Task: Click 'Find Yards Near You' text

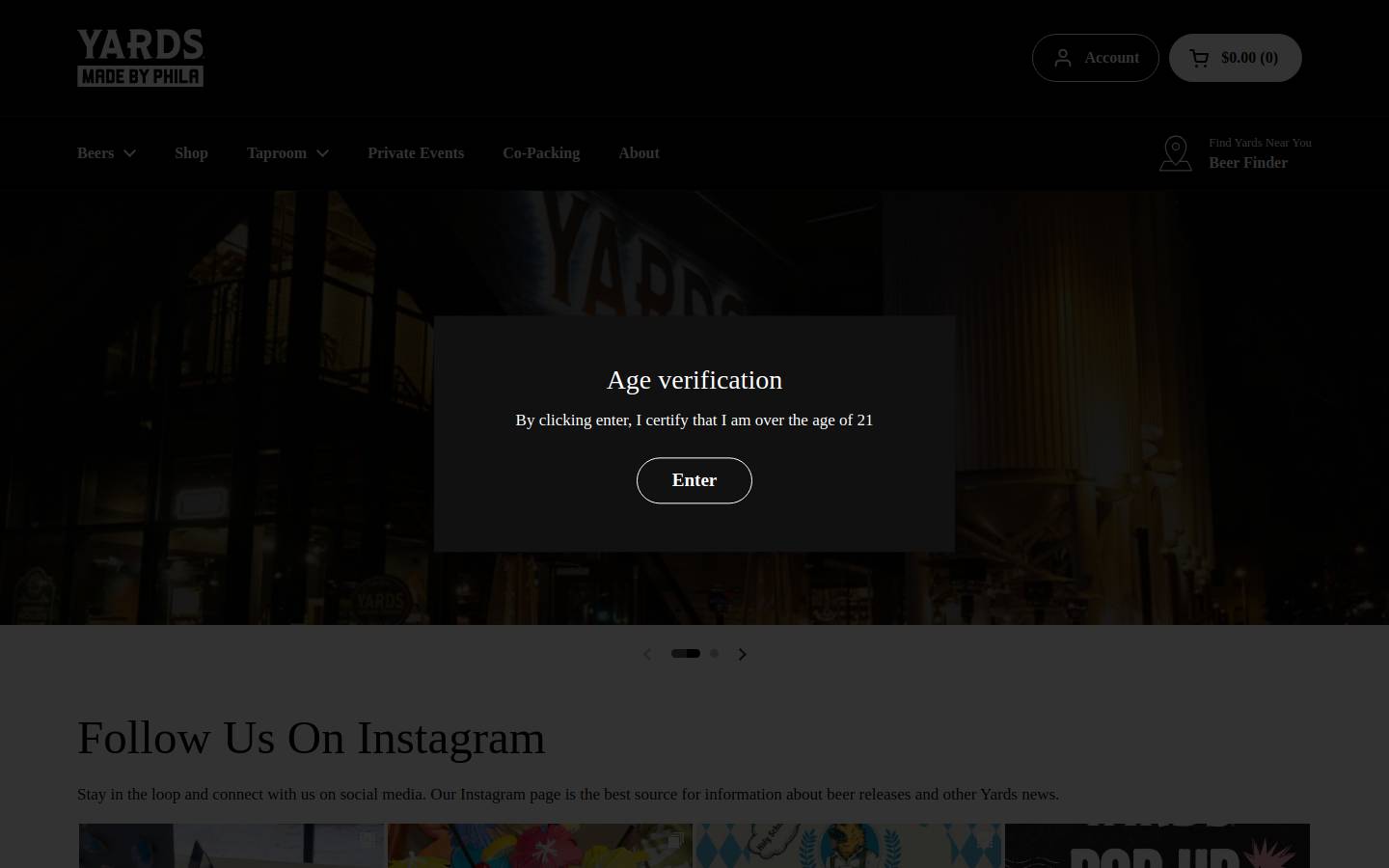Action: [1260, 143]
